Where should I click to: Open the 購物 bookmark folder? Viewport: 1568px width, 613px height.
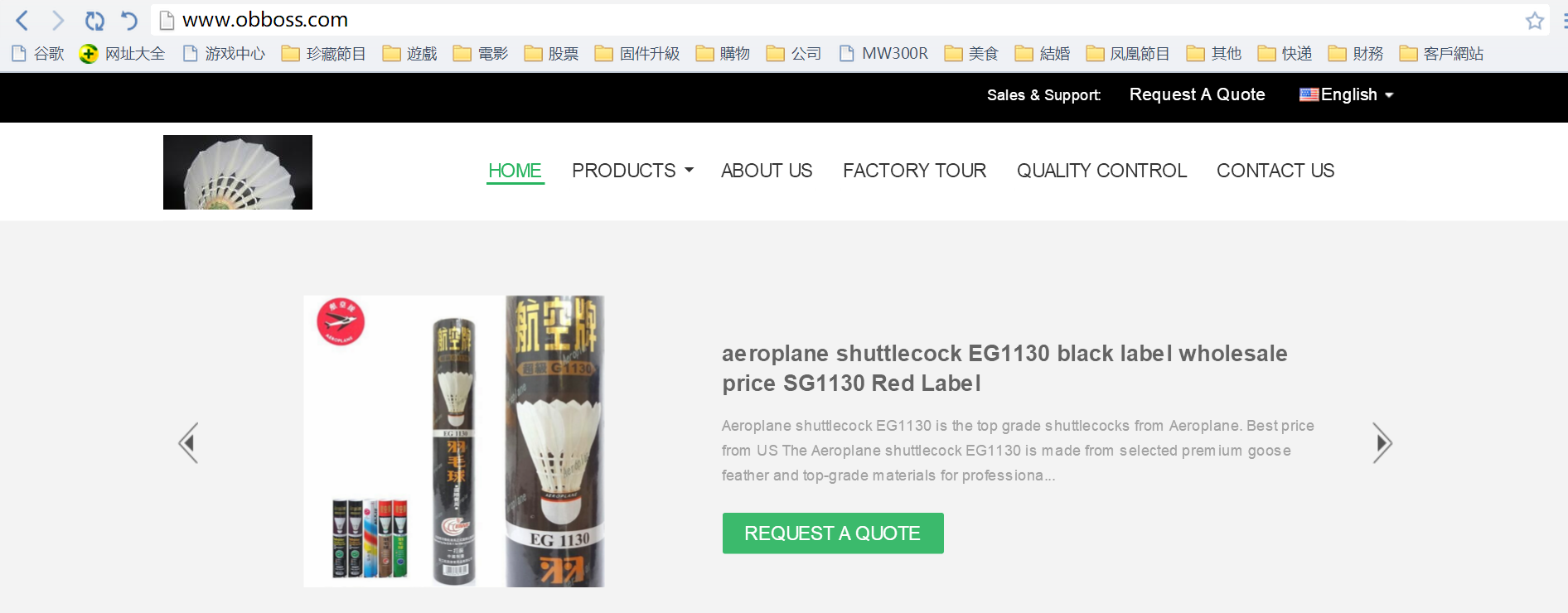click(723, 54)
